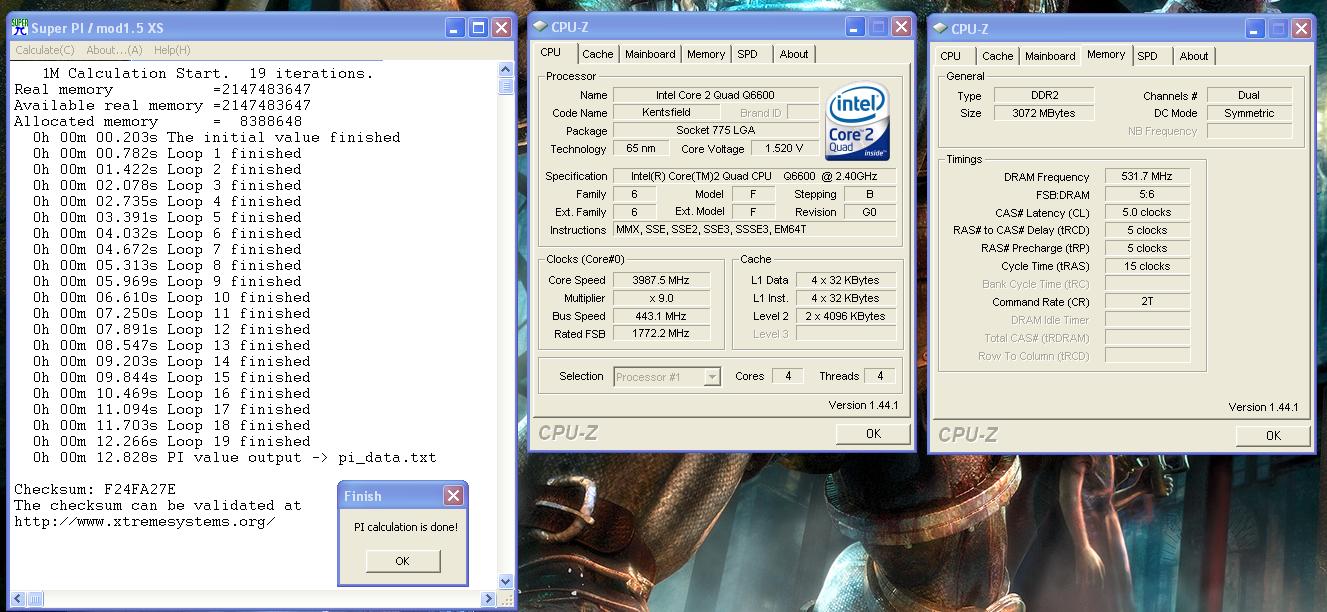This screenshot has height=612, width=1327.
Task: Click the Core Voltage value 1.520 V
Action: coord(784,149)
